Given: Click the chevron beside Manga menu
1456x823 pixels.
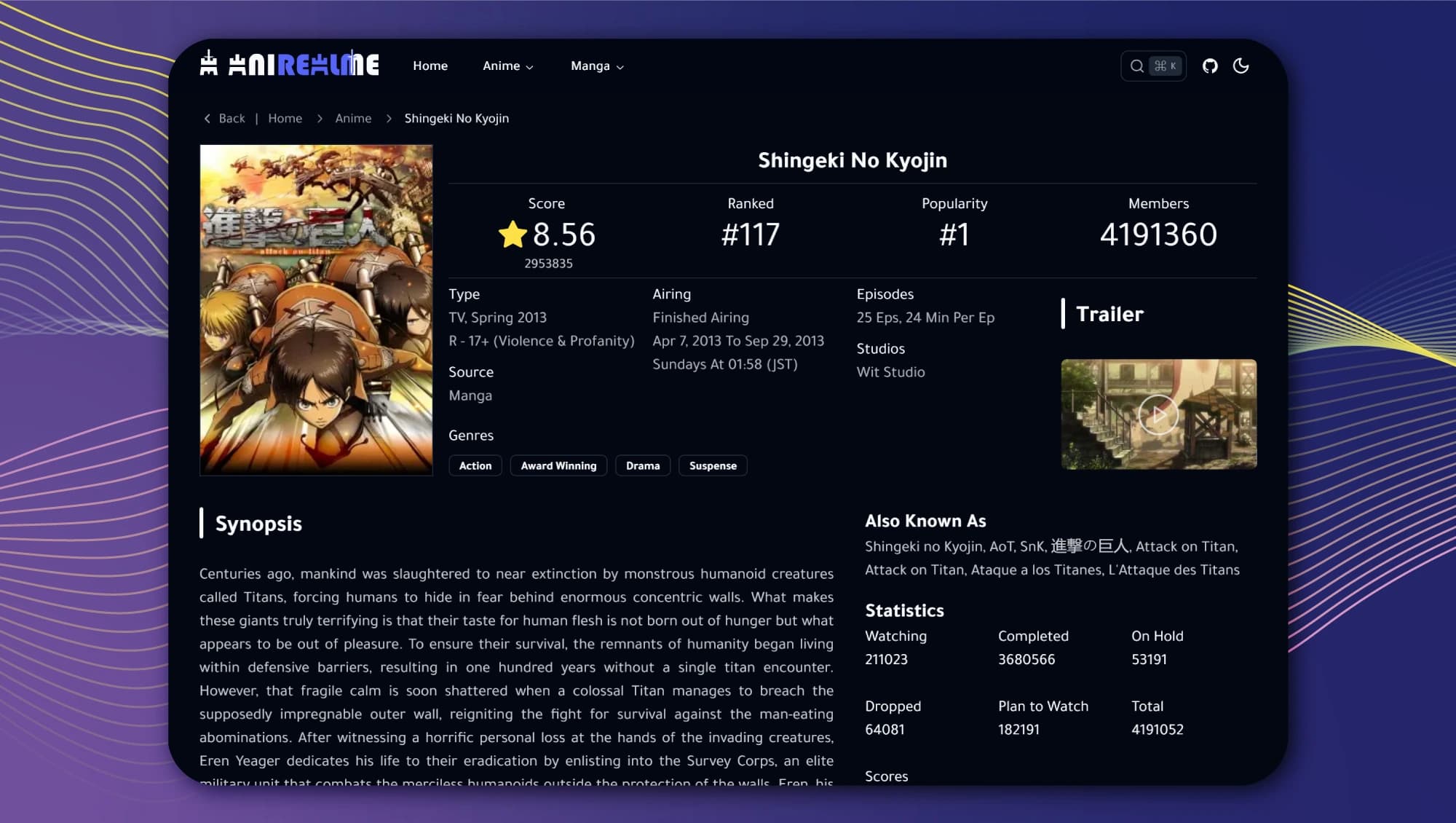Looking at the screenshot, I should [620, 67].
